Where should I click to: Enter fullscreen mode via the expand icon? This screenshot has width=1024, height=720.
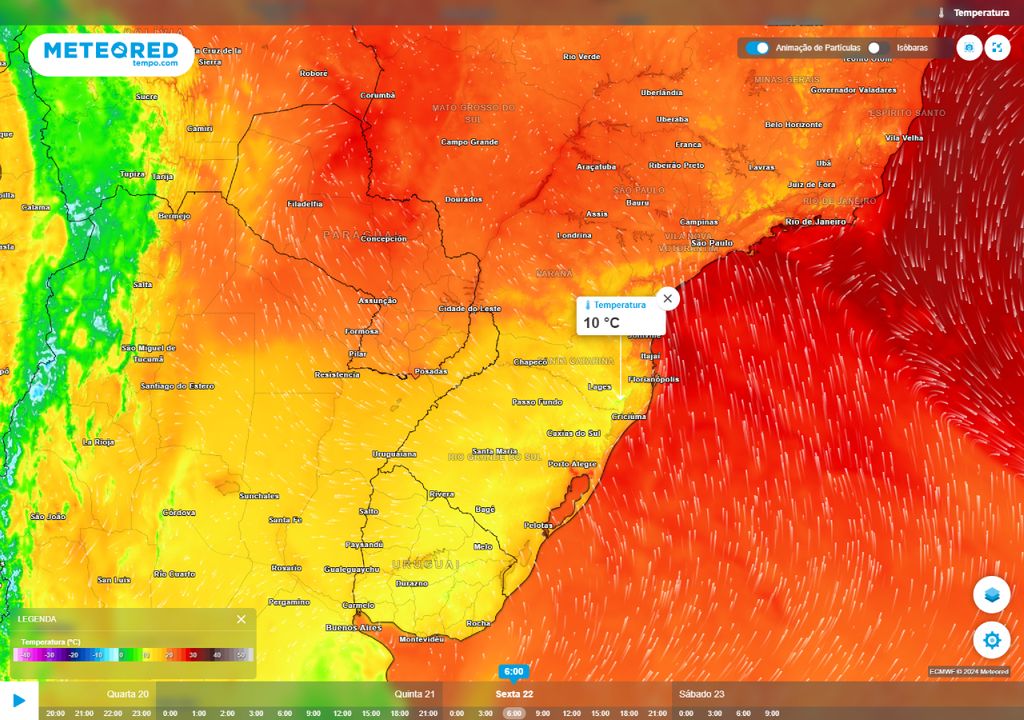coord(996,47)
